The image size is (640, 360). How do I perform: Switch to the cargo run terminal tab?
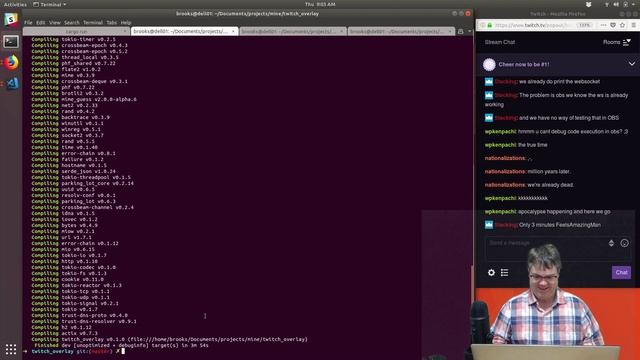pyautogui.click(x=76, y=31)
